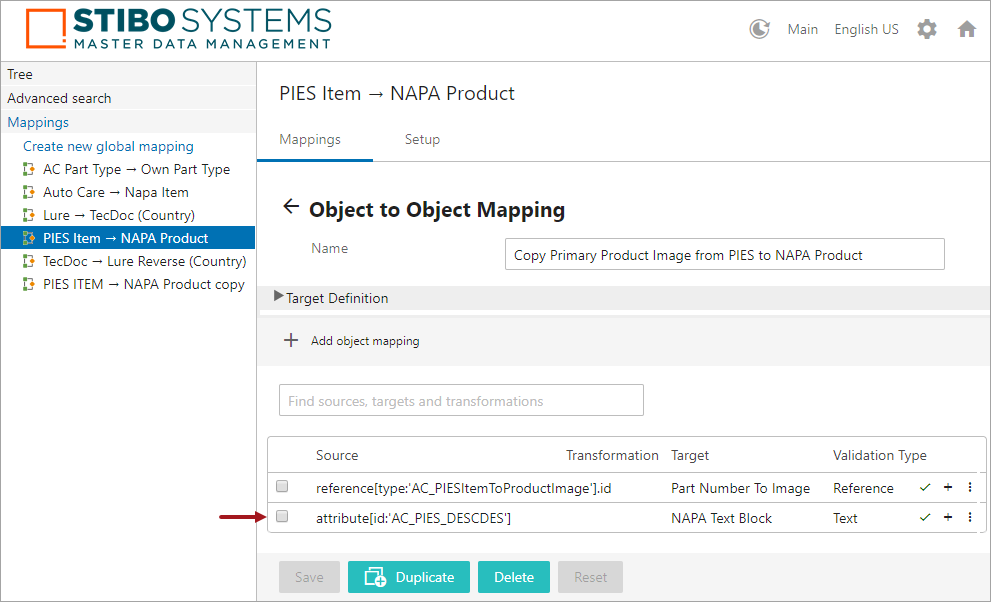Click the back arrow beside Object to Object Mapping
The height and width of the screenshot is (602, 991).
(291, 207)
